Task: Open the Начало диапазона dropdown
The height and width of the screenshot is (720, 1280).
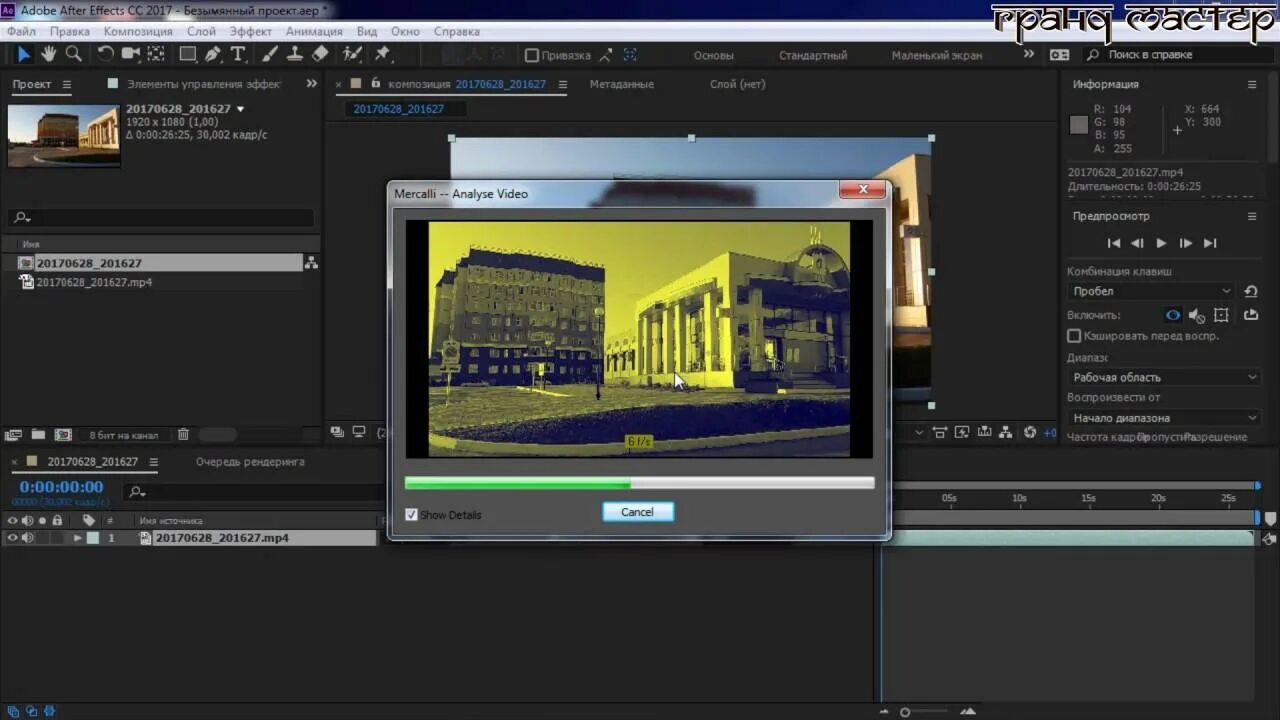Action: [x=1165, y=418]
